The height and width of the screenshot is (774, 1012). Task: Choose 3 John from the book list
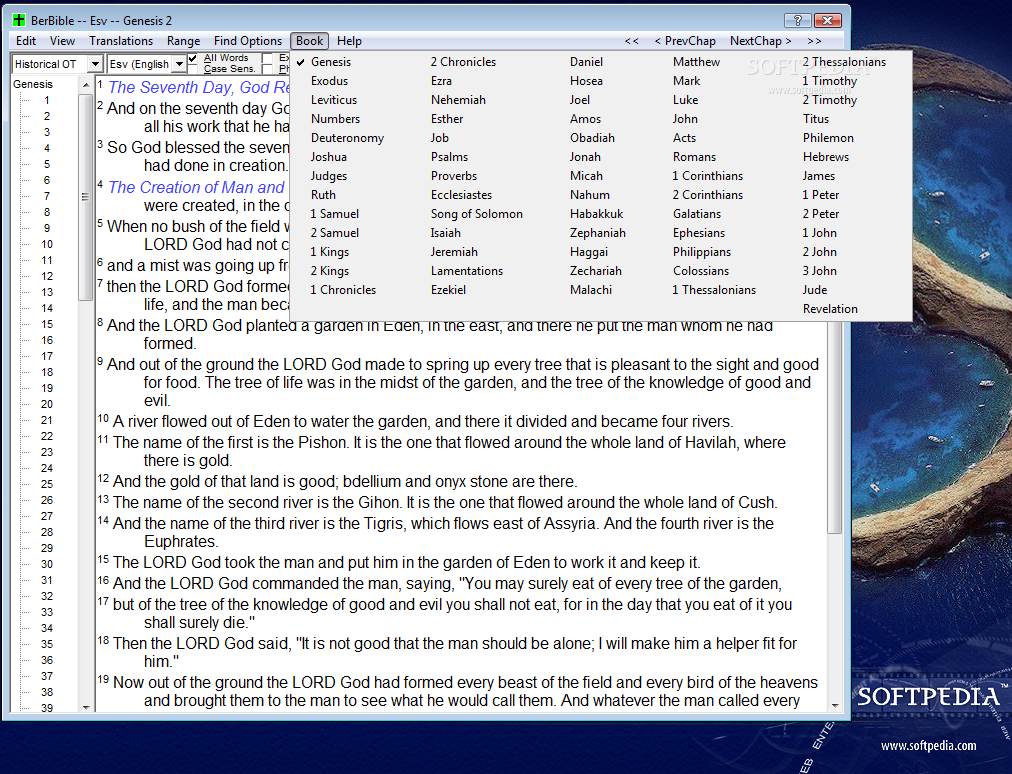point(819,271)
